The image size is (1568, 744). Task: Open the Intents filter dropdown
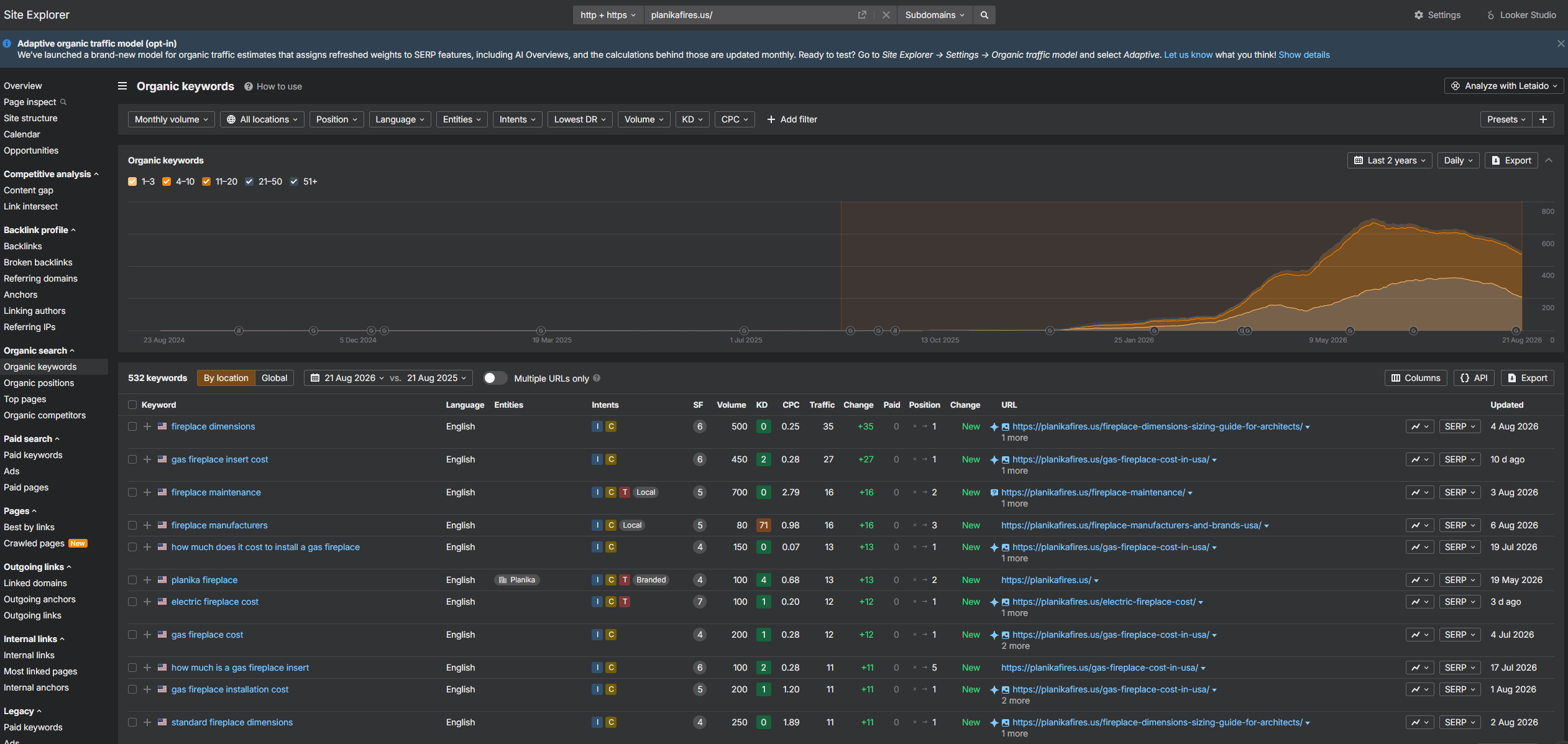pos(517,119)
